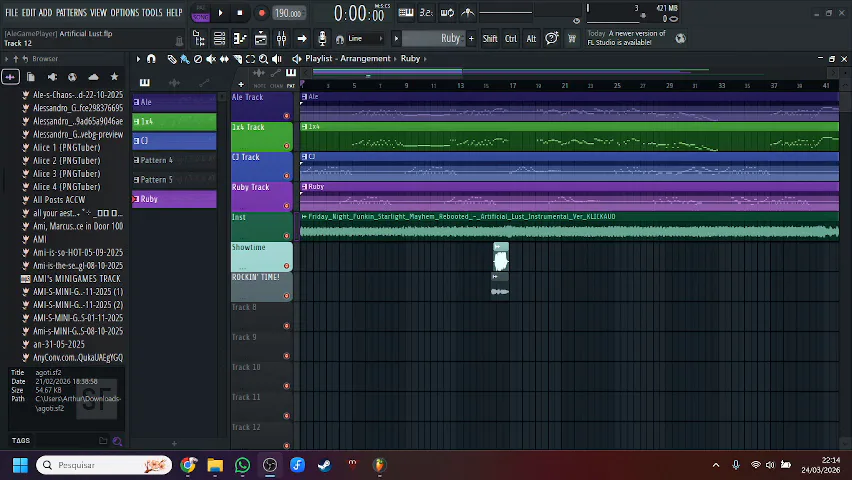Click the globe news icon

pos(680,38)
